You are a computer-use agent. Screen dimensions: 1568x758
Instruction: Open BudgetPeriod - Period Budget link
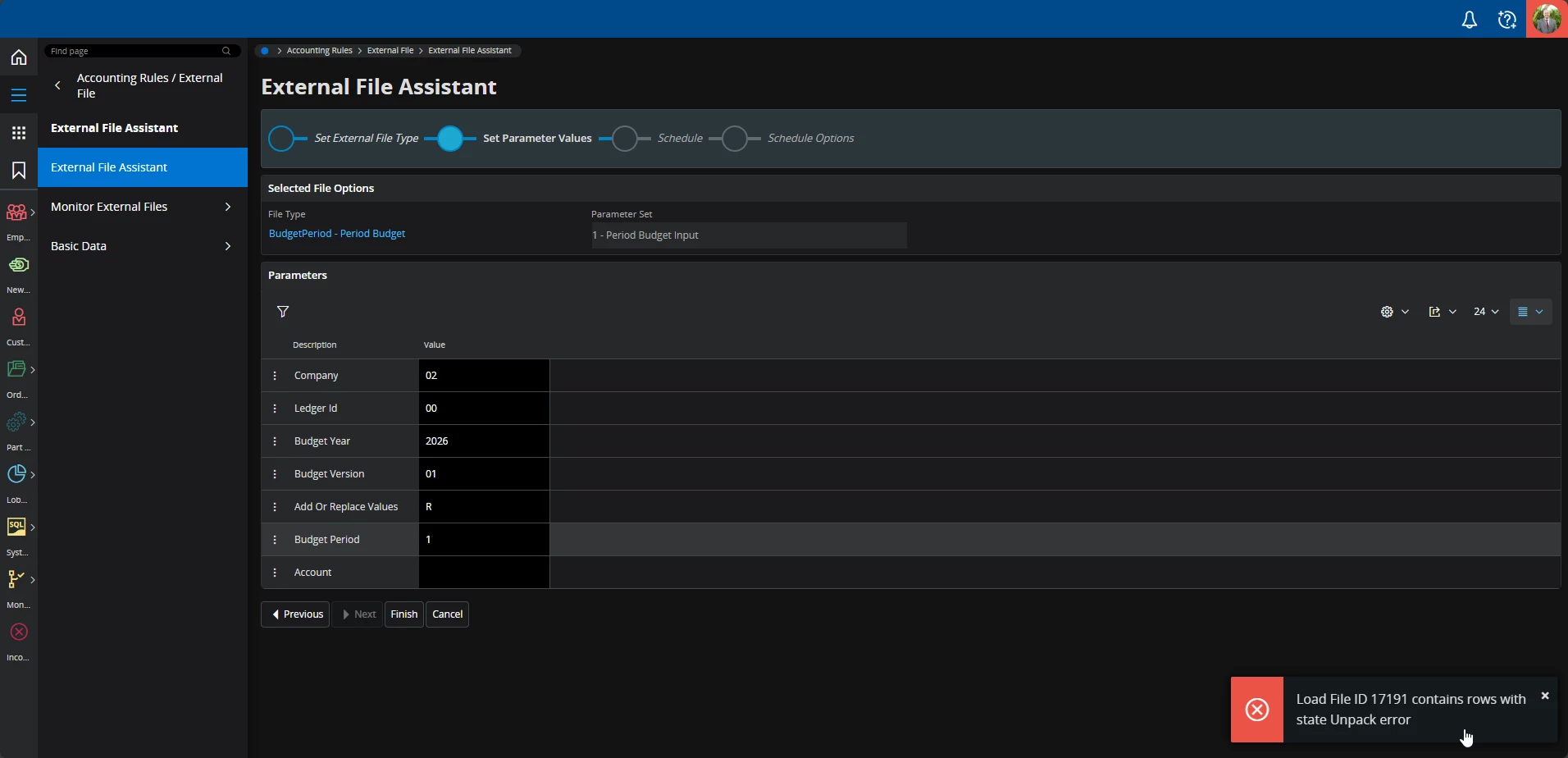point(337,234)
